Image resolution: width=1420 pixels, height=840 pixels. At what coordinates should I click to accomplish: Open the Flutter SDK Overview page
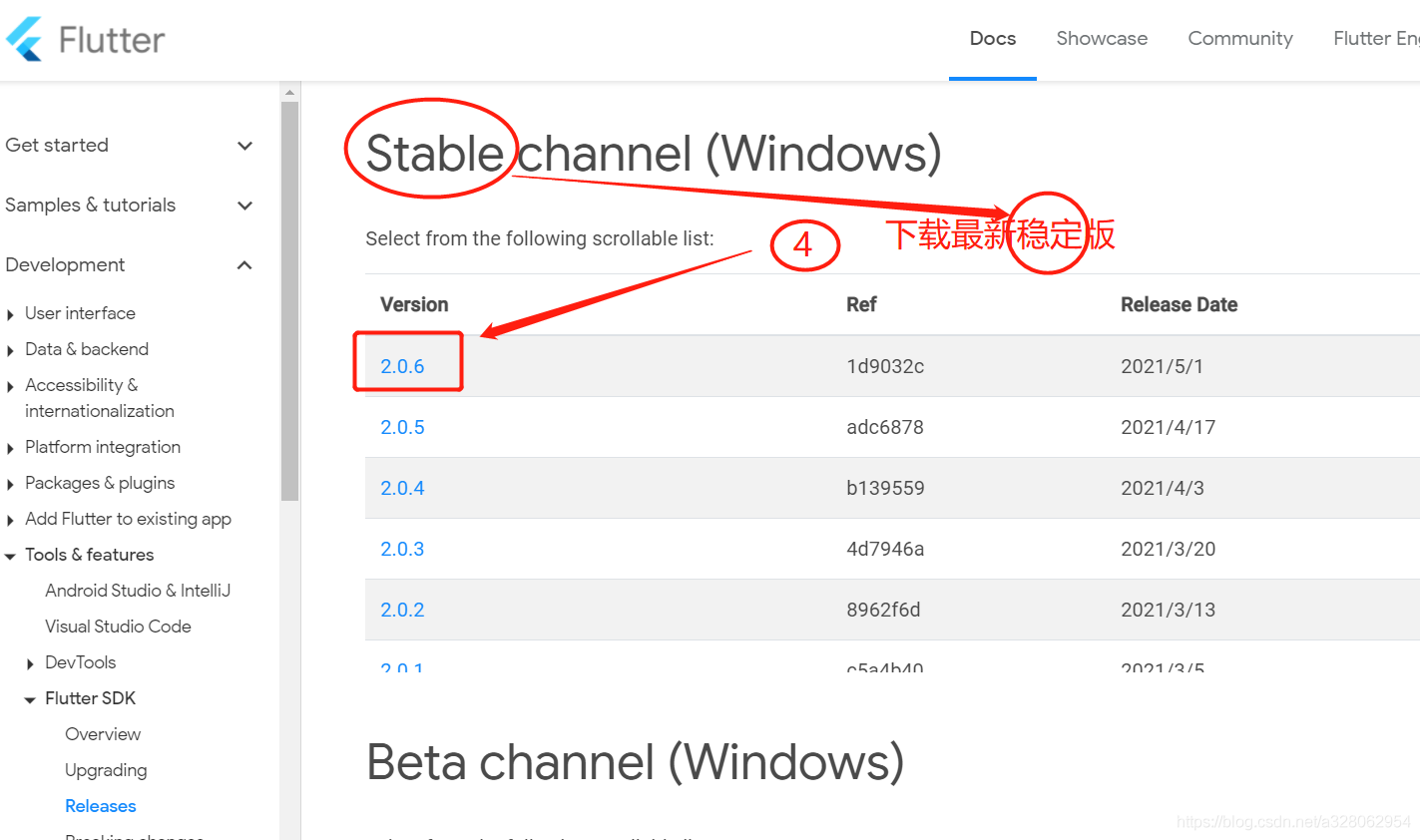103,734
